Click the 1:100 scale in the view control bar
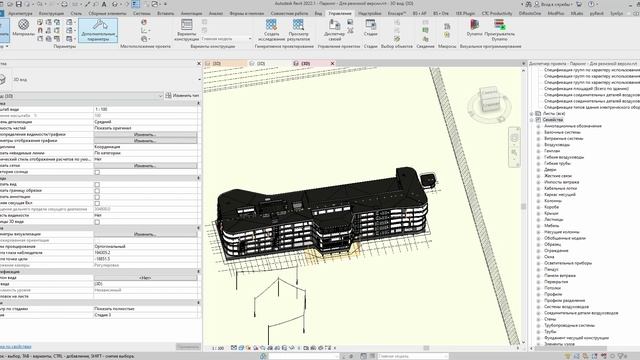 218,348
